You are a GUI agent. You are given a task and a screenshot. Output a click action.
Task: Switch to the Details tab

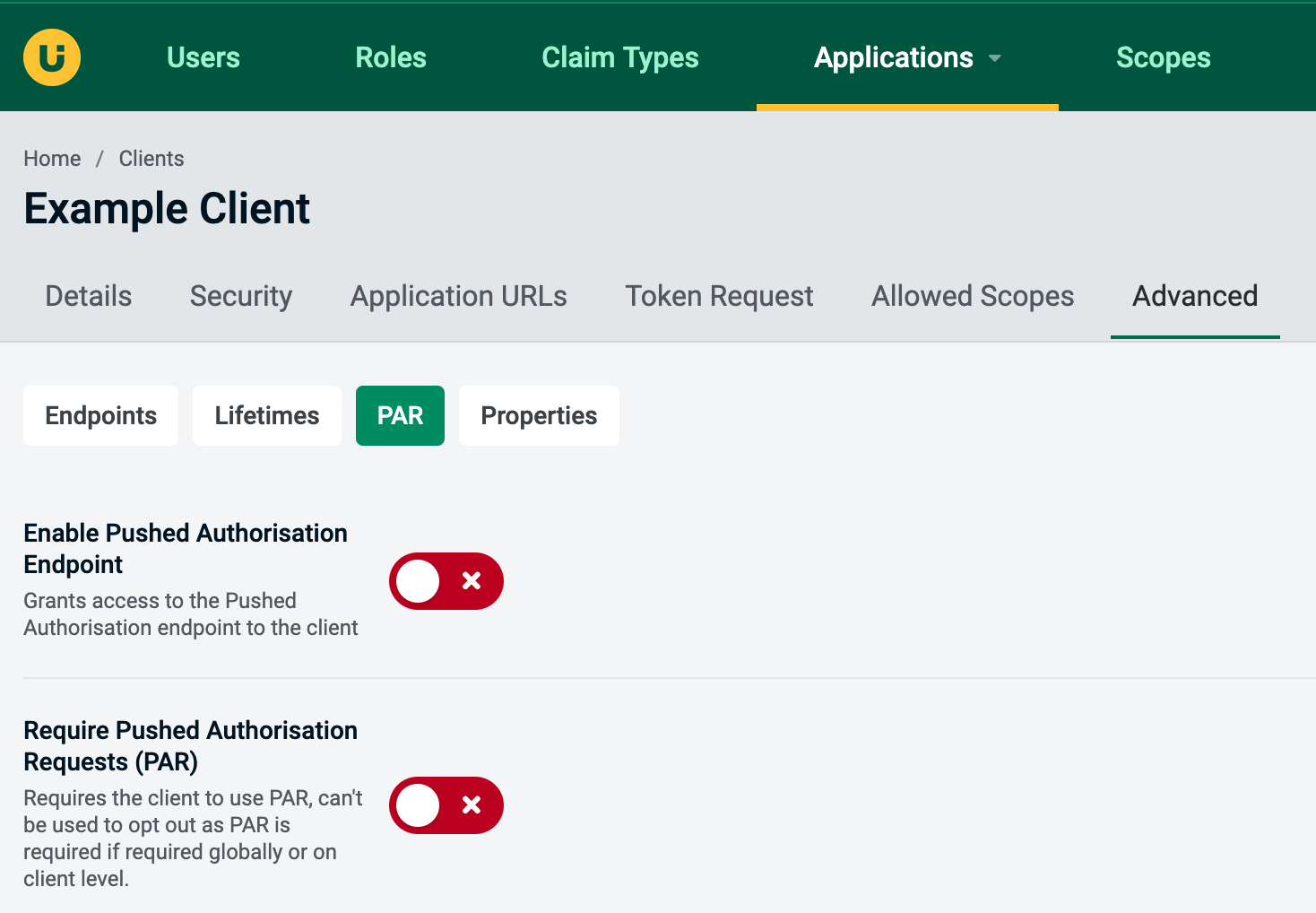[89, 296]
